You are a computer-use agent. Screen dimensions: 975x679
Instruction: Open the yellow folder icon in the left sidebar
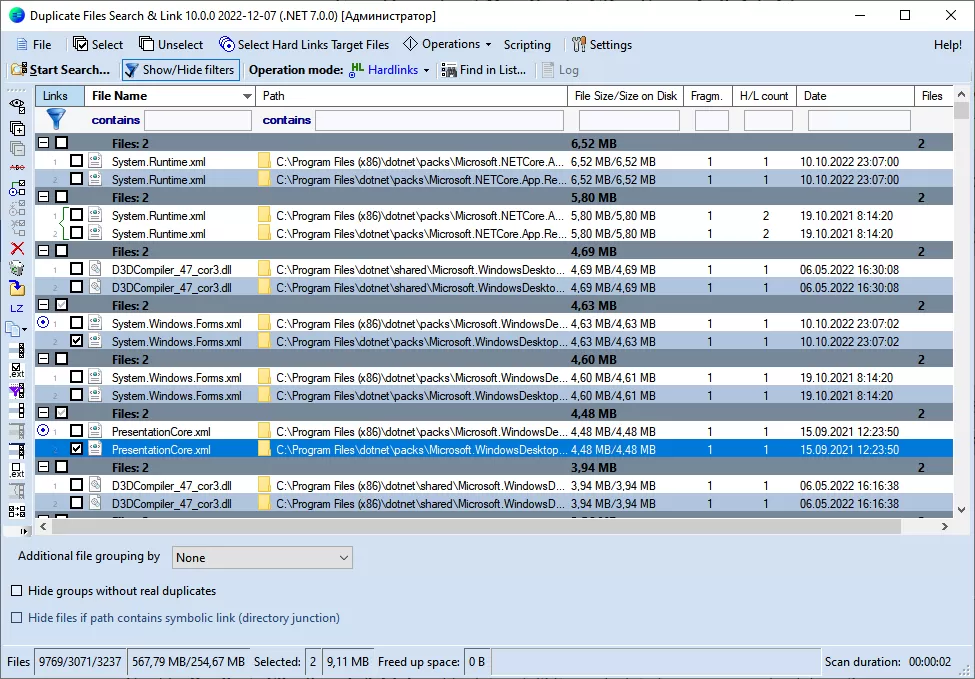(15, 287)
